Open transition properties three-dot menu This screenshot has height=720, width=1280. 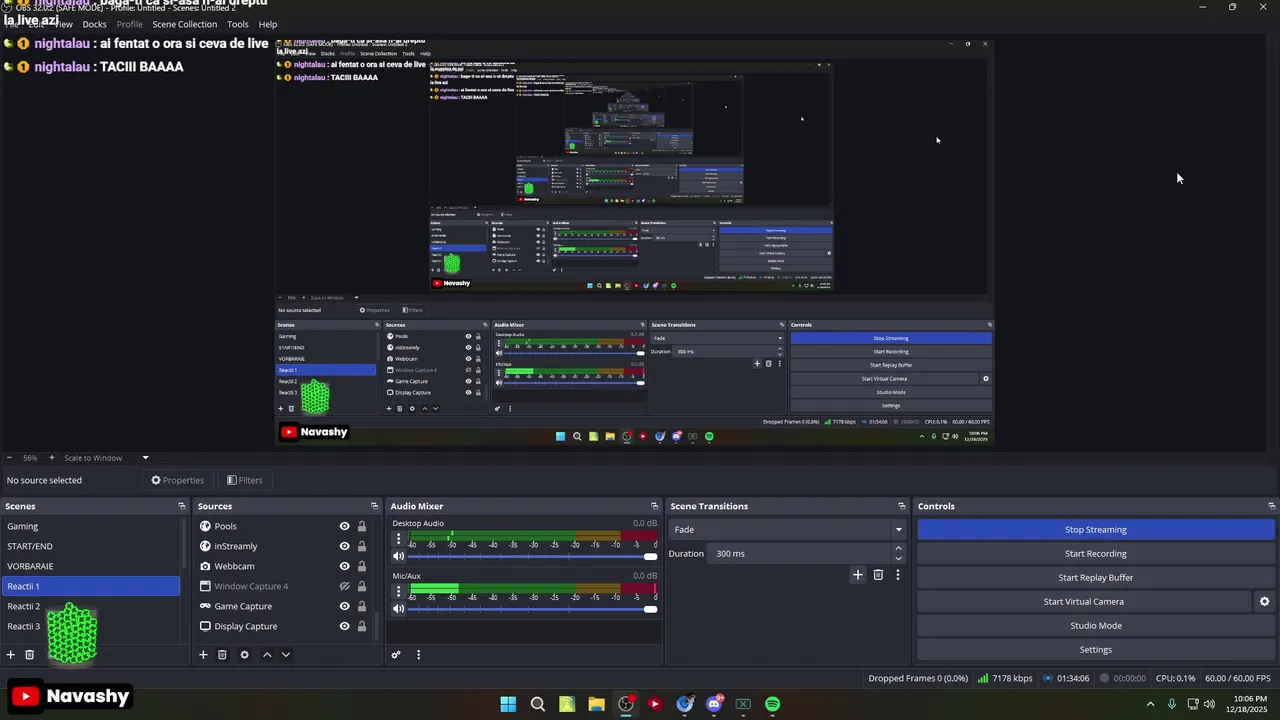click(897, 575)
